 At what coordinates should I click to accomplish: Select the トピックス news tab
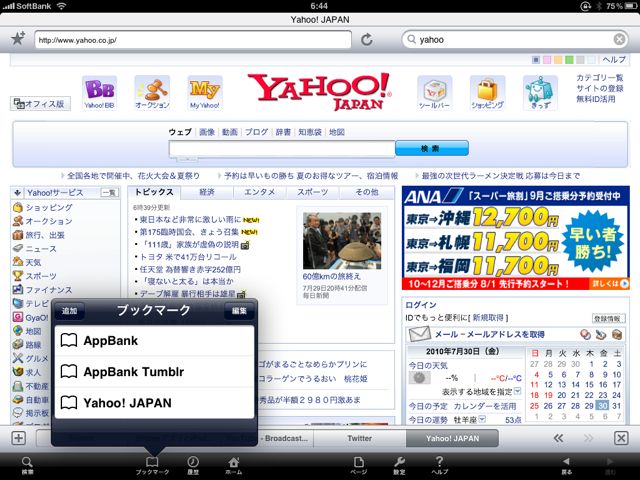pyautogui.click(x=154, y=192)
